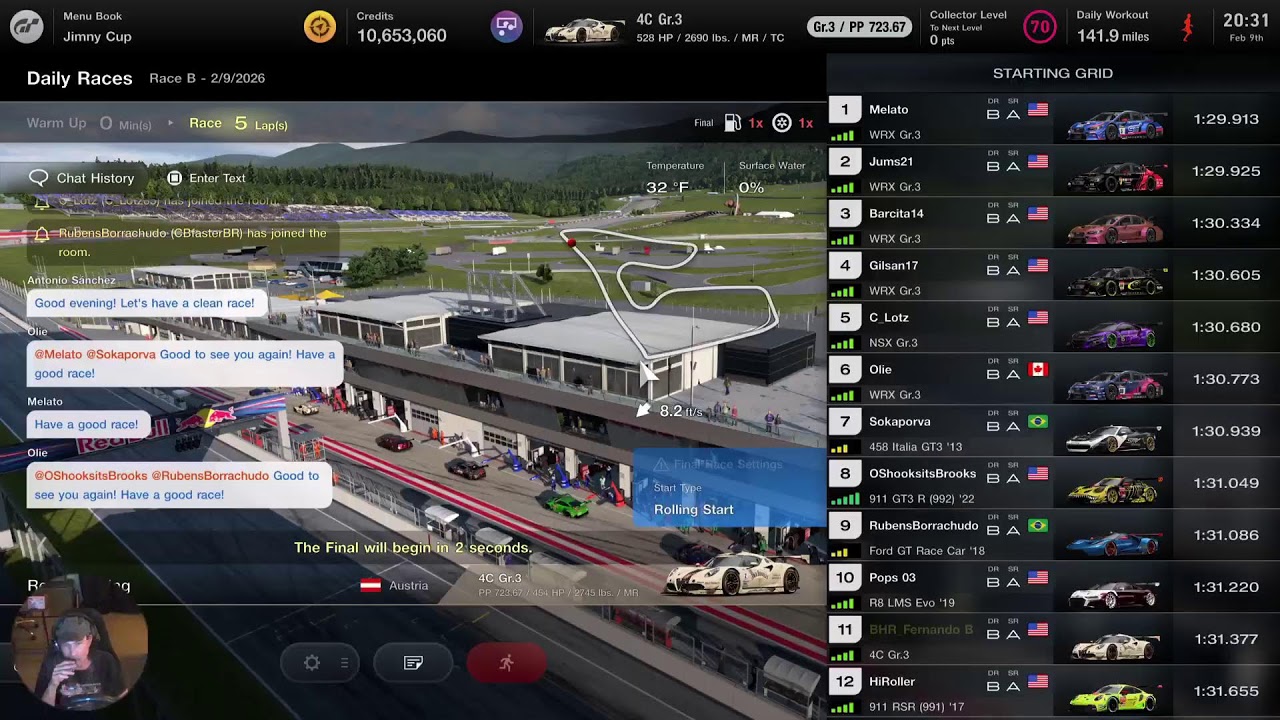The width and height of the screenshot is (1280, 720).
Task: Click the red Daily Workout runner icon
Action: tap(1187, 27)
